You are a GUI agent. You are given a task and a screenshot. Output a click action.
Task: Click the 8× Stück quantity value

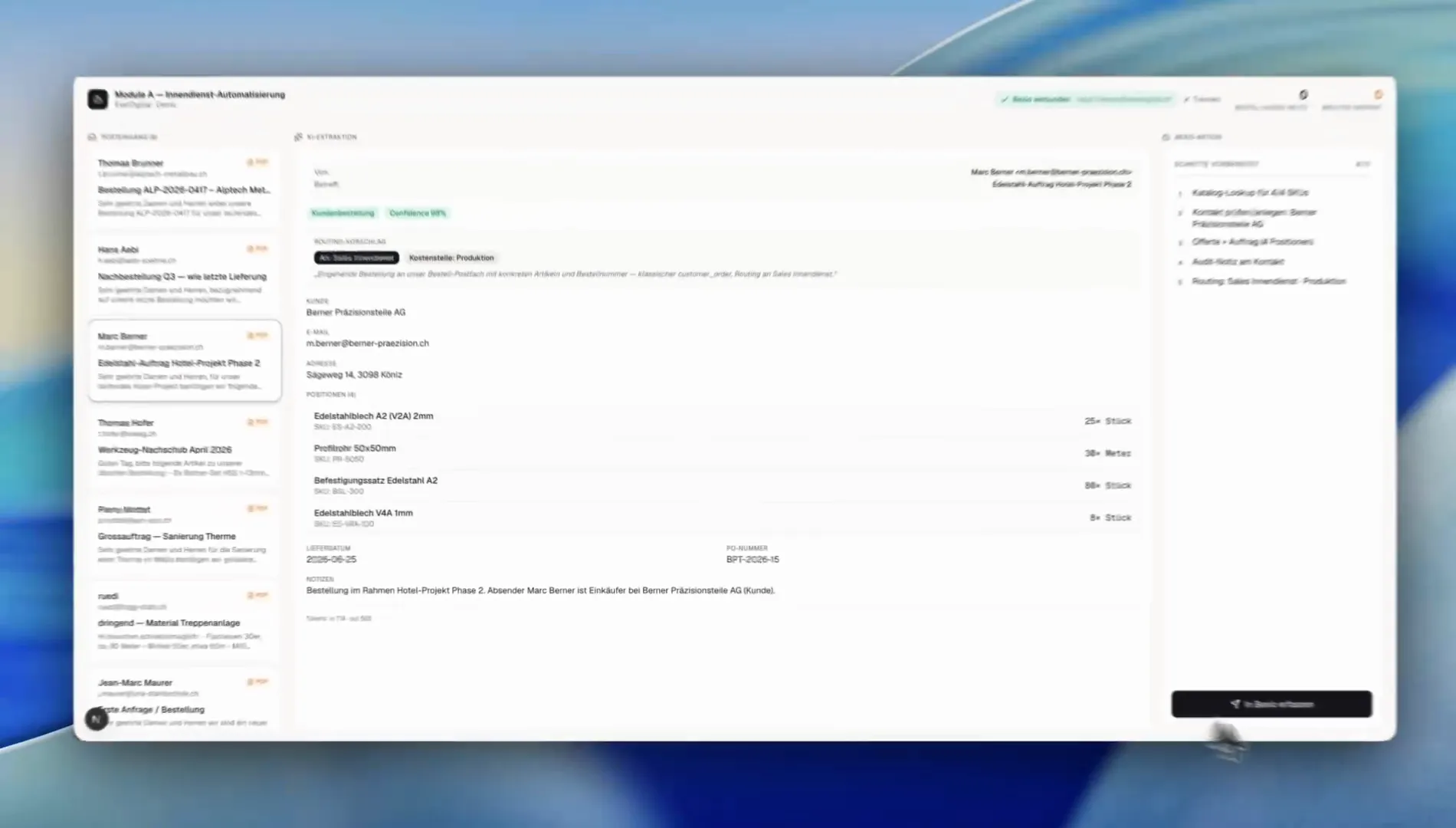pos(1110,517)
